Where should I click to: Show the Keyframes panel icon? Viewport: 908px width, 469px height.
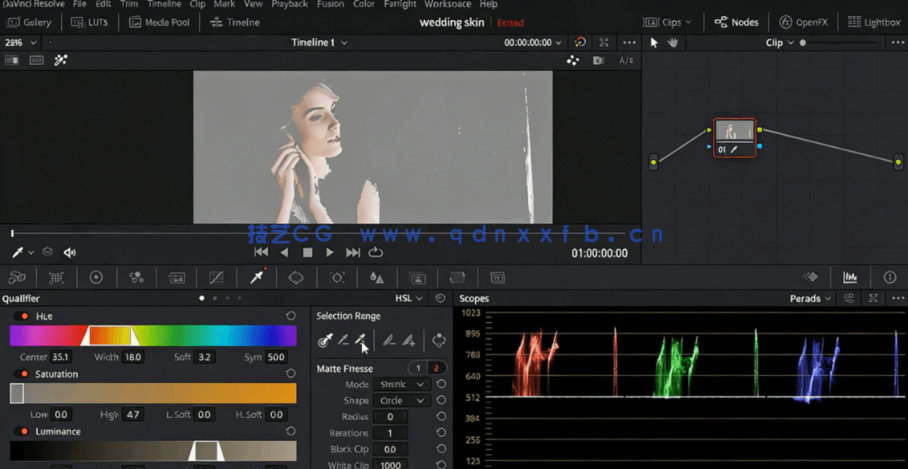(x=810, y=277)
